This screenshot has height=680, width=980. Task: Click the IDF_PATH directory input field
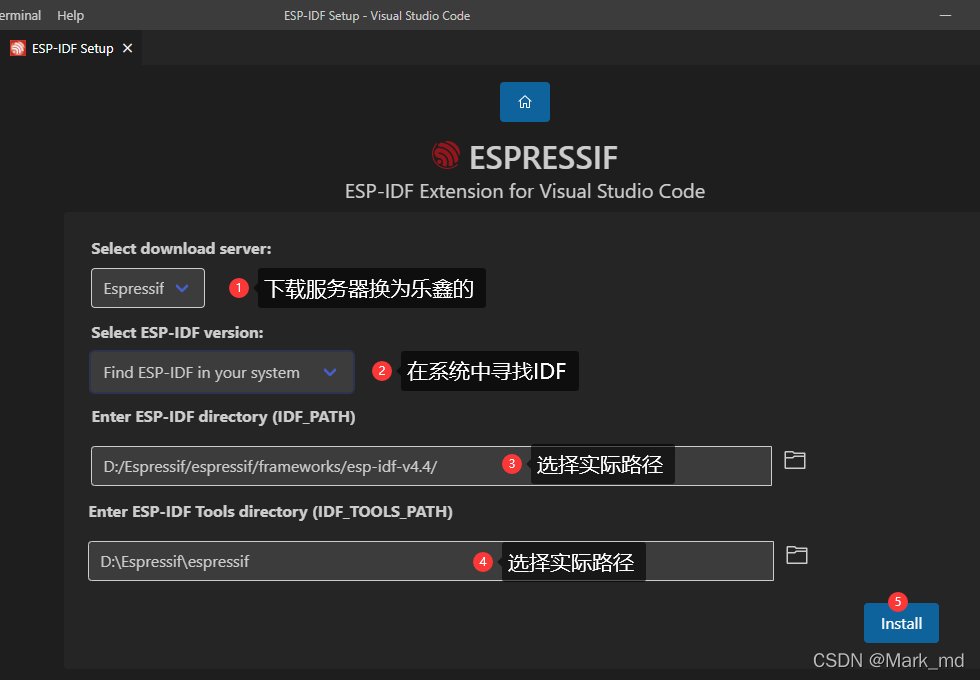point(431,466)
